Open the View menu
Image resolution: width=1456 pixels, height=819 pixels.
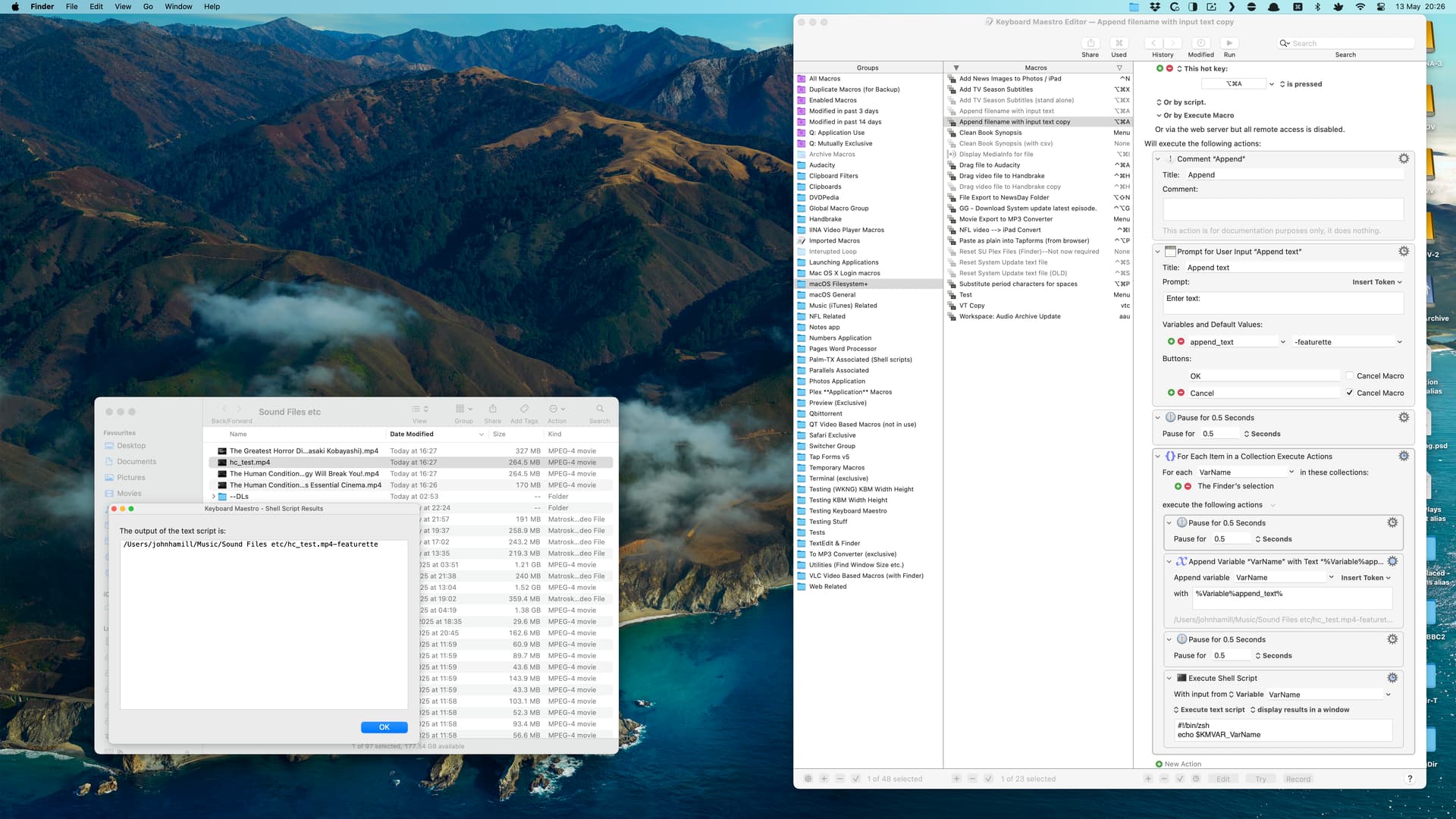123,7
